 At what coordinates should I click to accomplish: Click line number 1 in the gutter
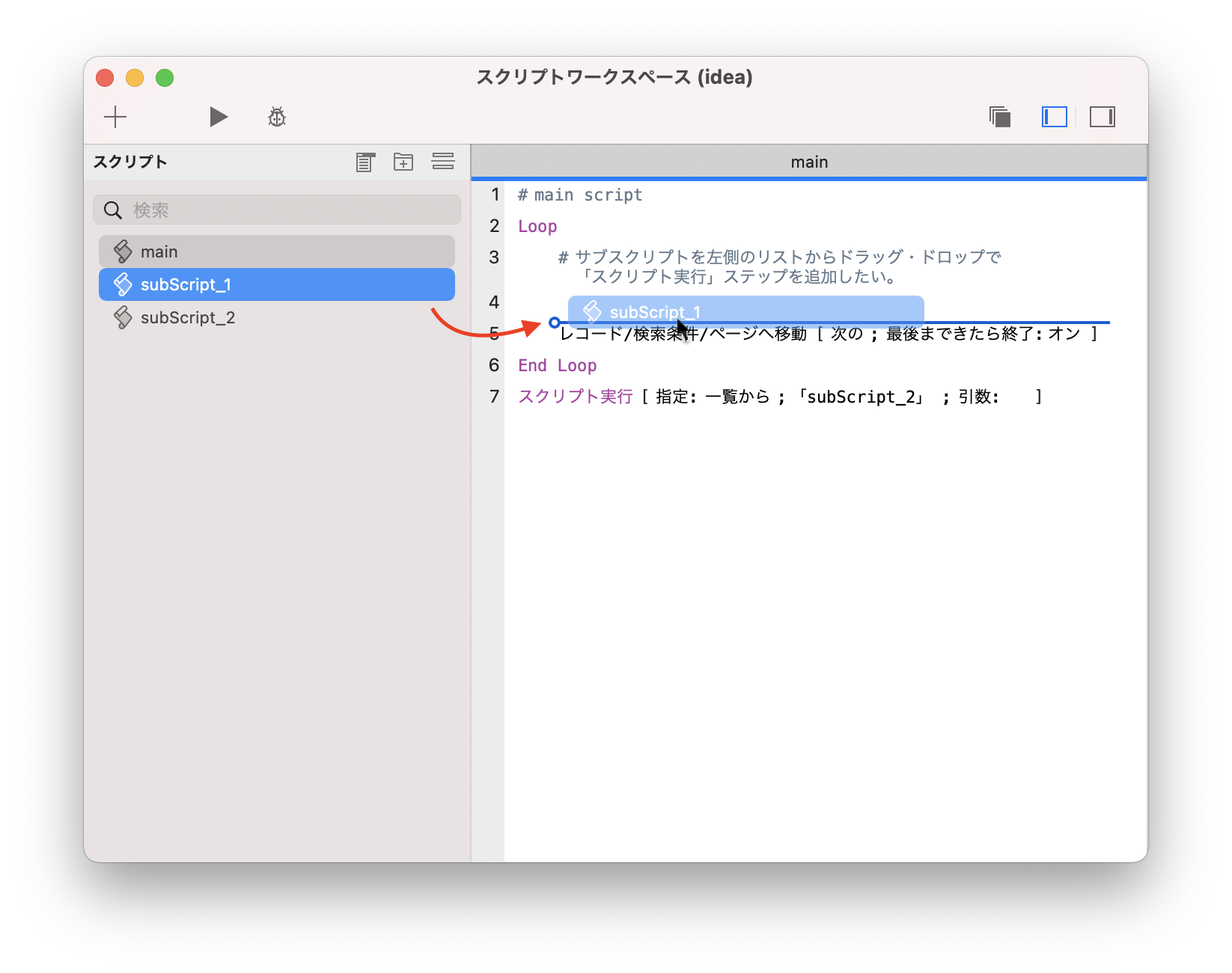coord(495,195)
